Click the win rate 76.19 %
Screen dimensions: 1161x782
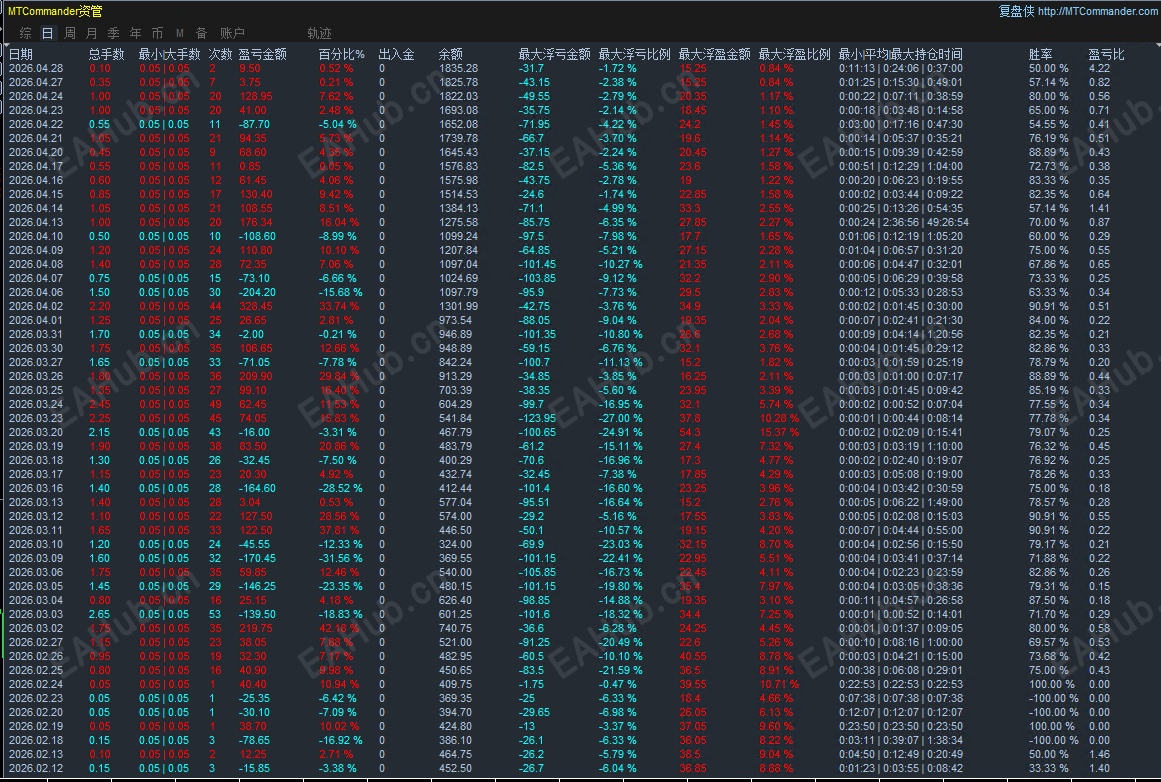pyautogui.click(x=1048, y=138)
